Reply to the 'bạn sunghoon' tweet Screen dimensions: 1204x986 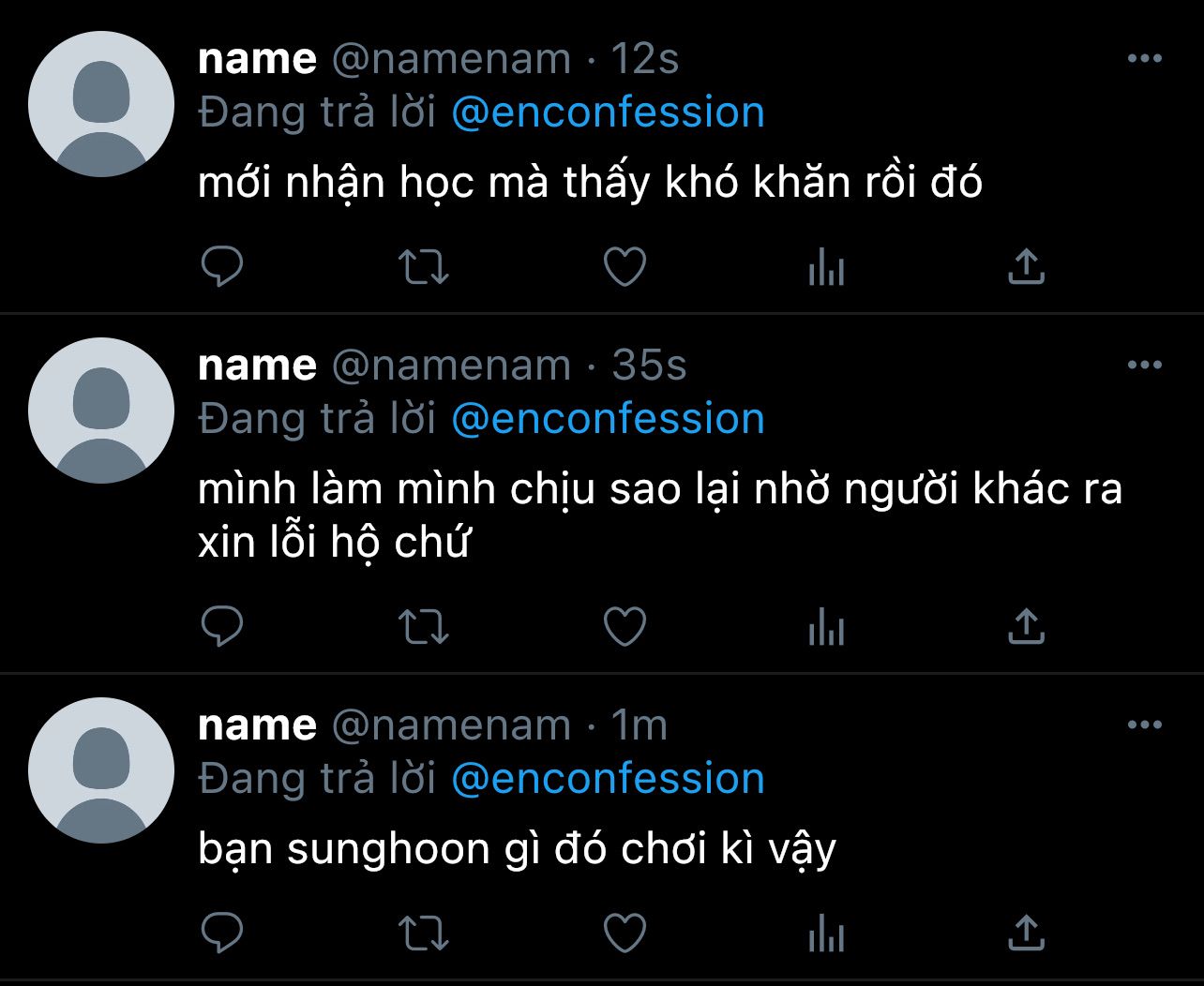(222, 934)
